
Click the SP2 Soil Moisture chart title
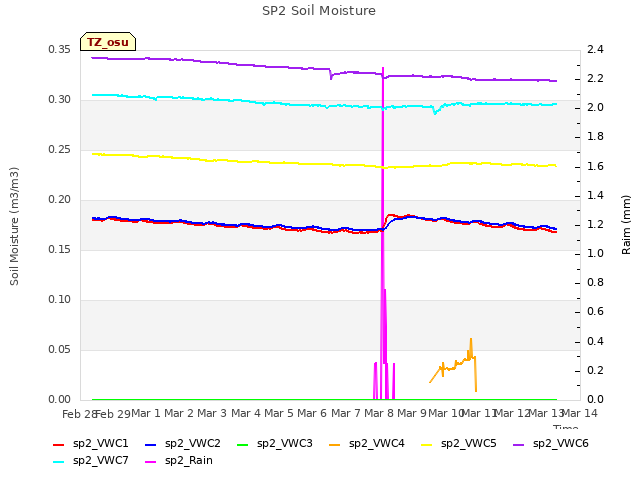tap(319, 11)
